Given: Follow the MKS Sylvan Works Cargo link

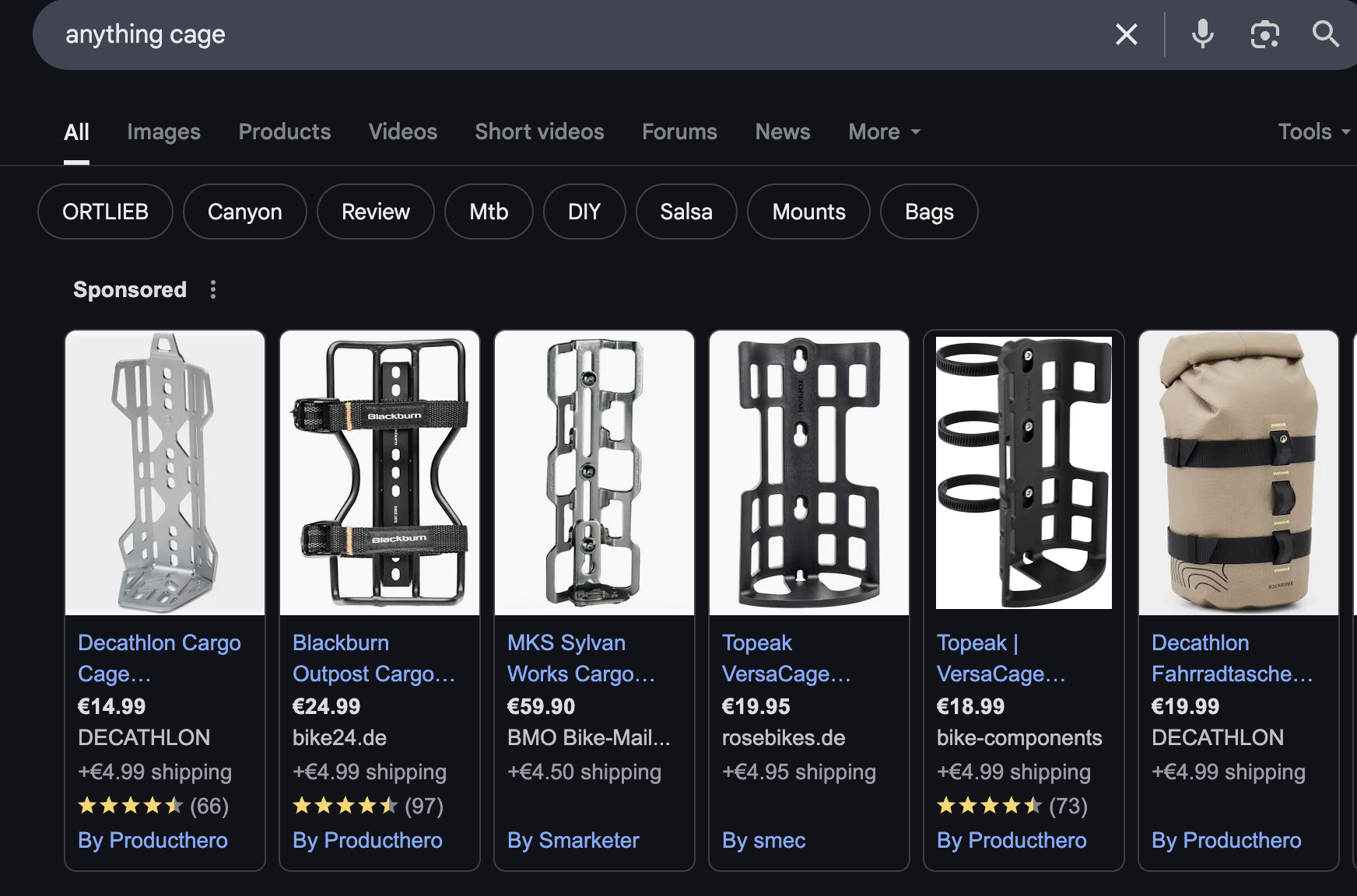Looking at the screenshot, I should pyautogui.click(x=581, y=658).
